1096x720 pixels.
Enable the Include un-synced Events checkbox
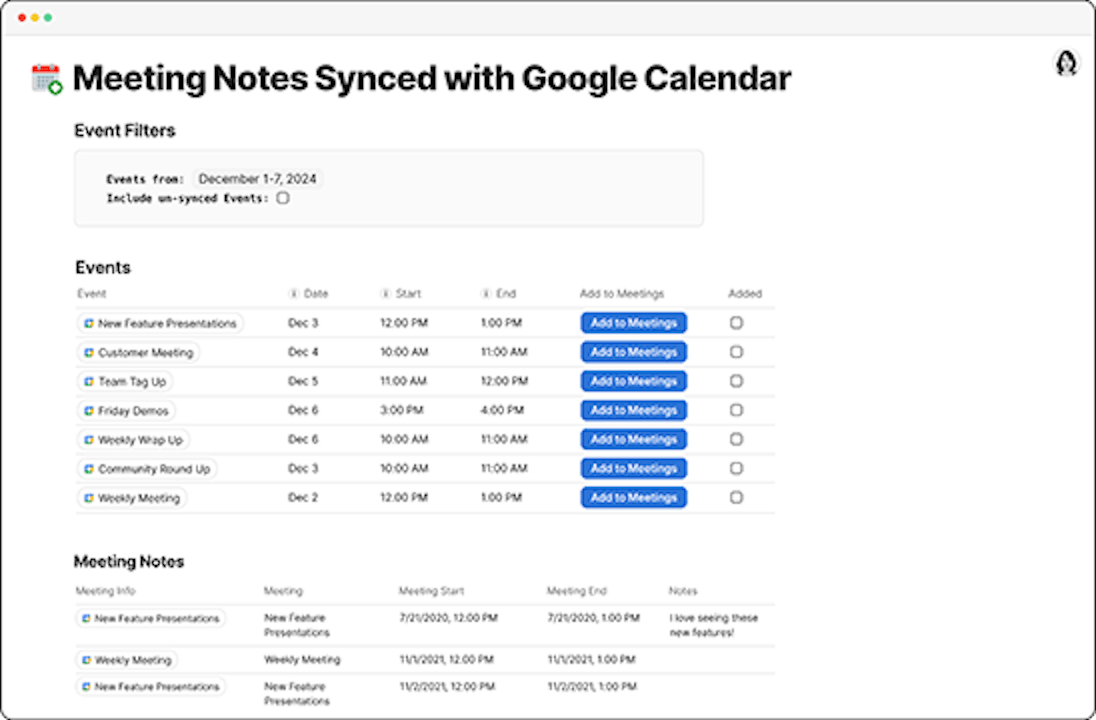coord(283,198)
